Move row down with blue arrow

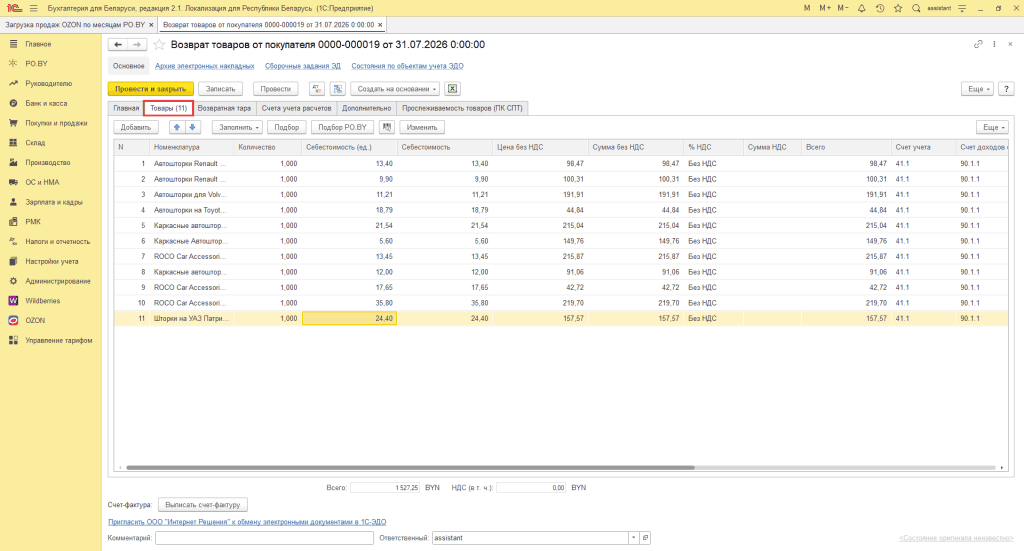click(192, 127)
